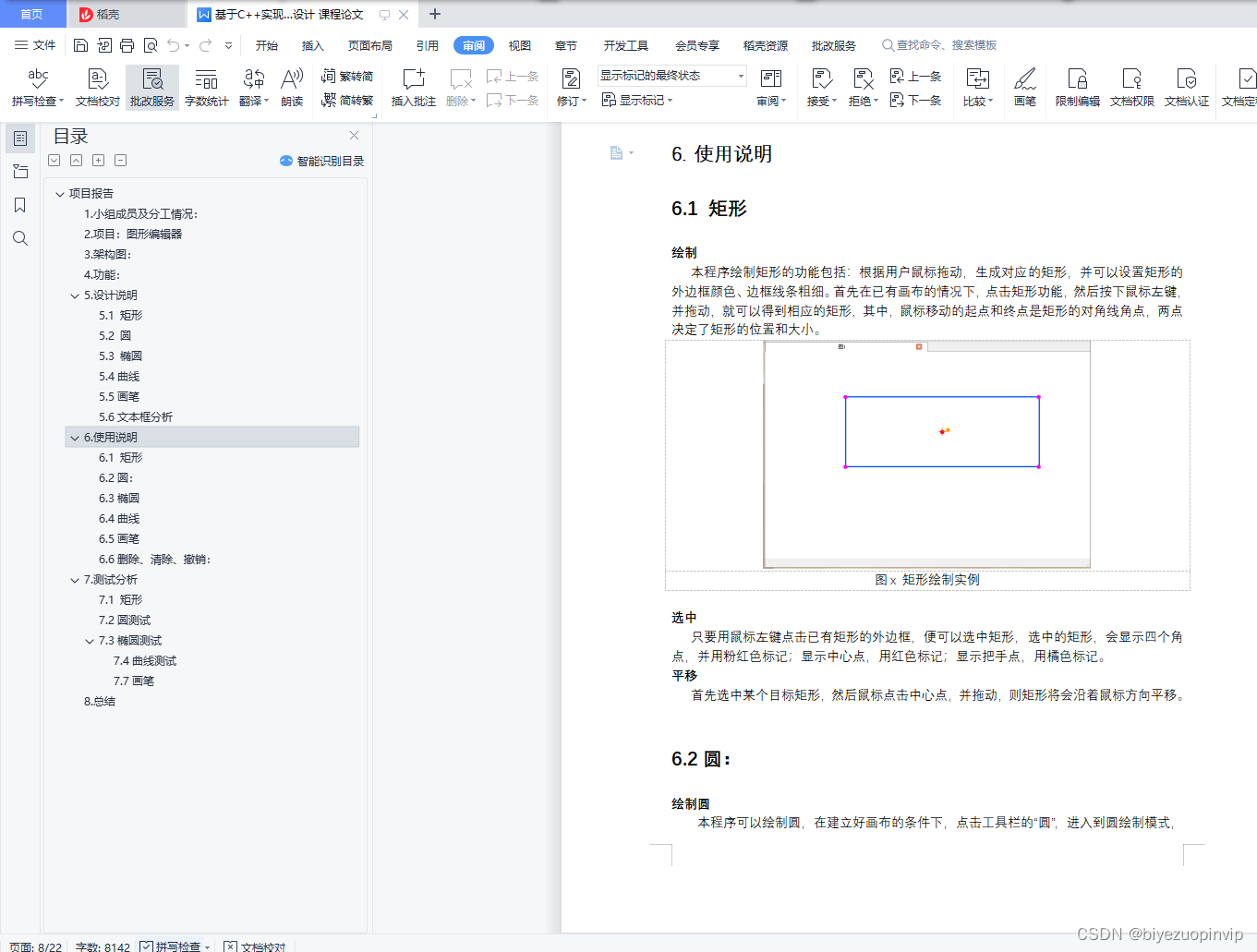Image resolution: width=1257 pixels, height=952 pixels.
Task: Accept the revision with 接受
Action: (x=822, y=88)
